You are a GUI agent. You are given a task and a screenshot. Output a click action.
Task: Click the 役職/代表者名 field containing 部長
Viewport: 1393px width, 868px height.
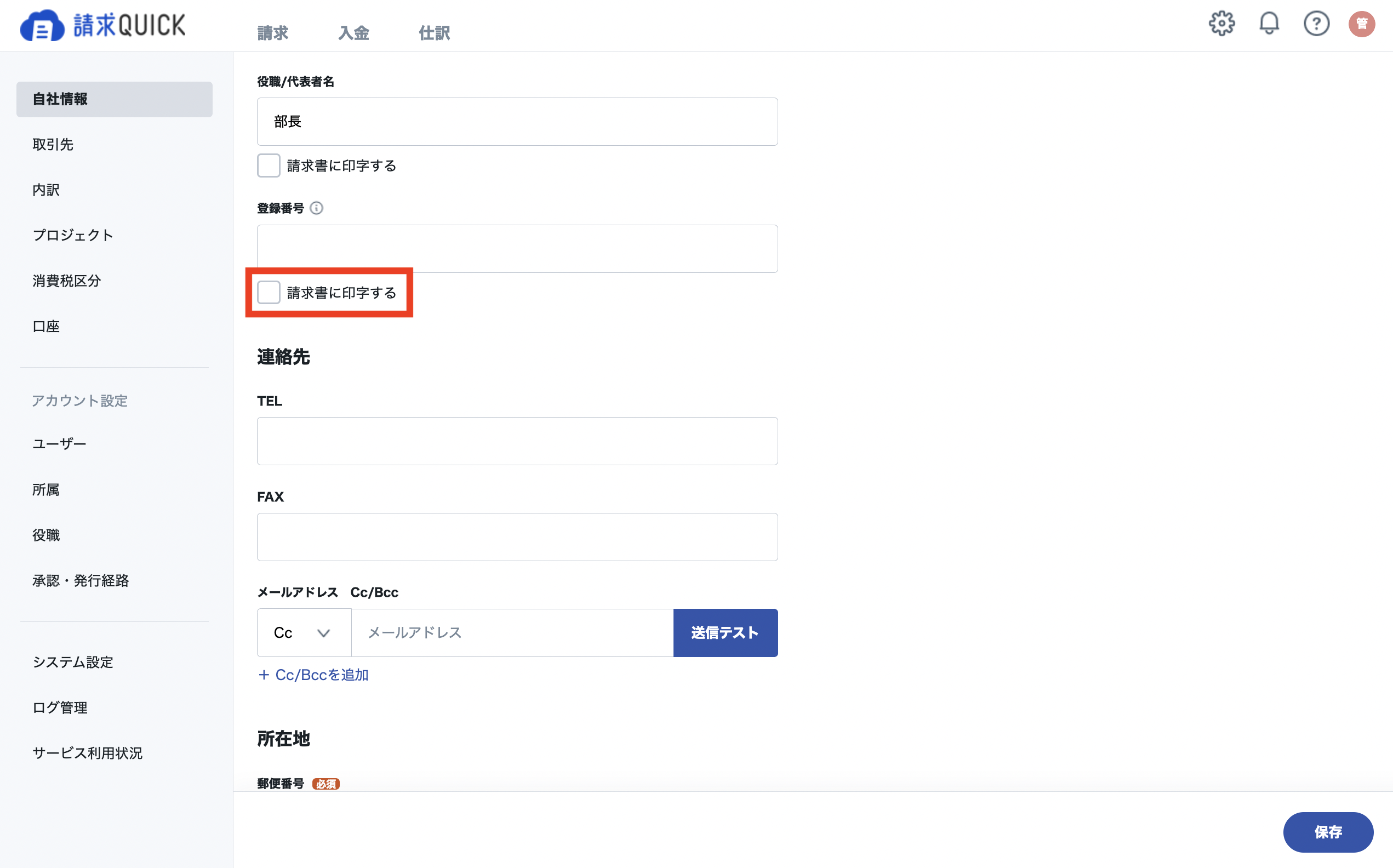517,122
